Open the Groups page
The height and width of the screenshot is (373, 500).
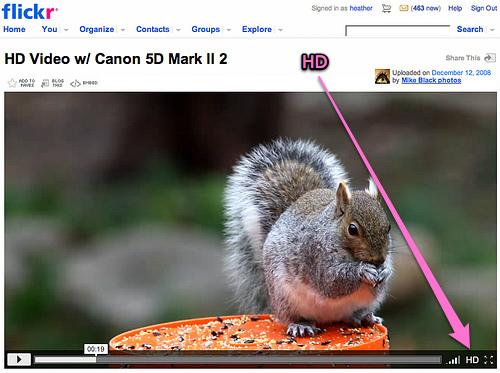tap(206, 29)
